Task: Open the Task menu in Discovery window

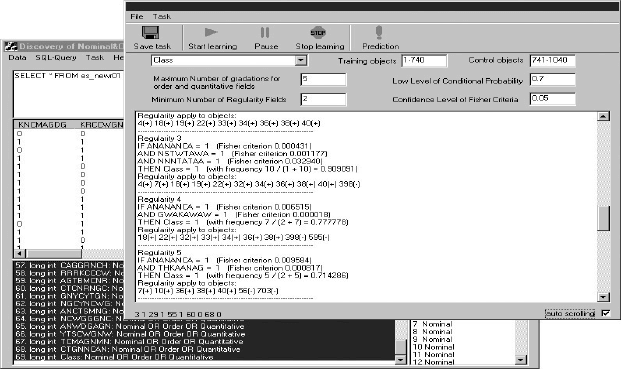Action: point(95,57)
